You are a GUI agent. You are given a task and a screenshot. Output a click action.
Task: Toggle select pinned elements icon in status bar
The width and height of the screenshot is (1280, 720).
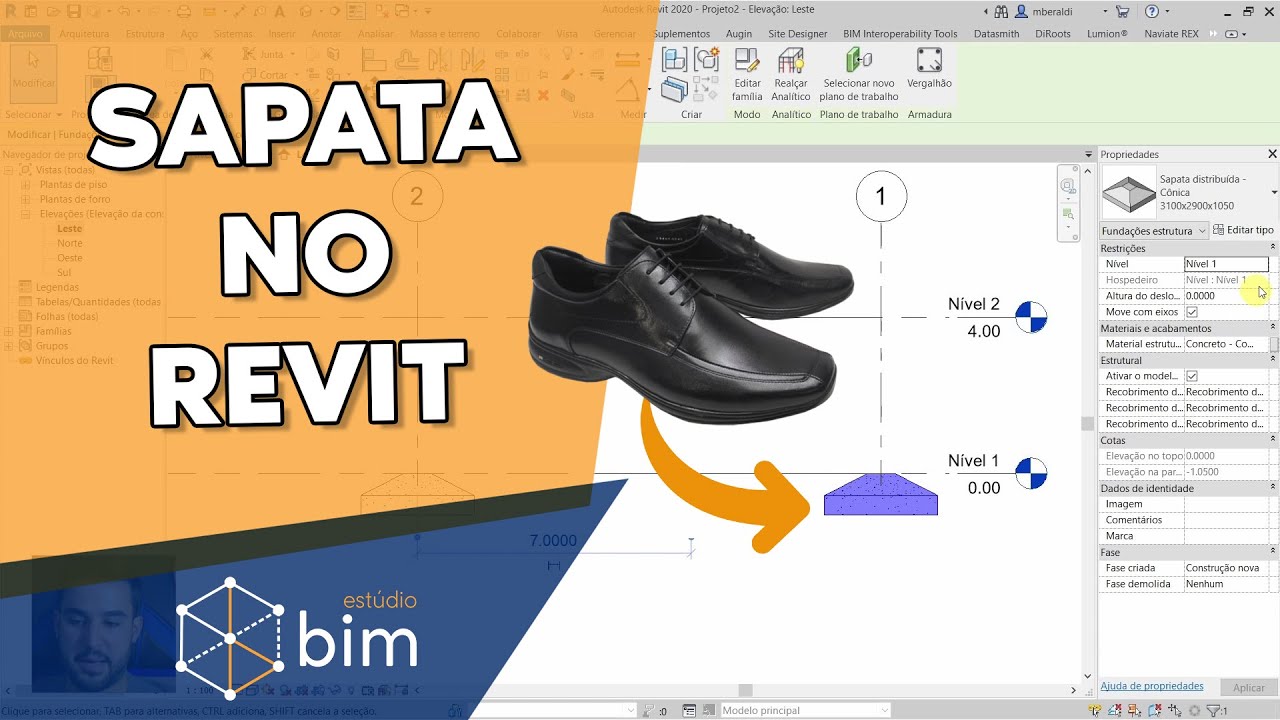[1134, 711]
